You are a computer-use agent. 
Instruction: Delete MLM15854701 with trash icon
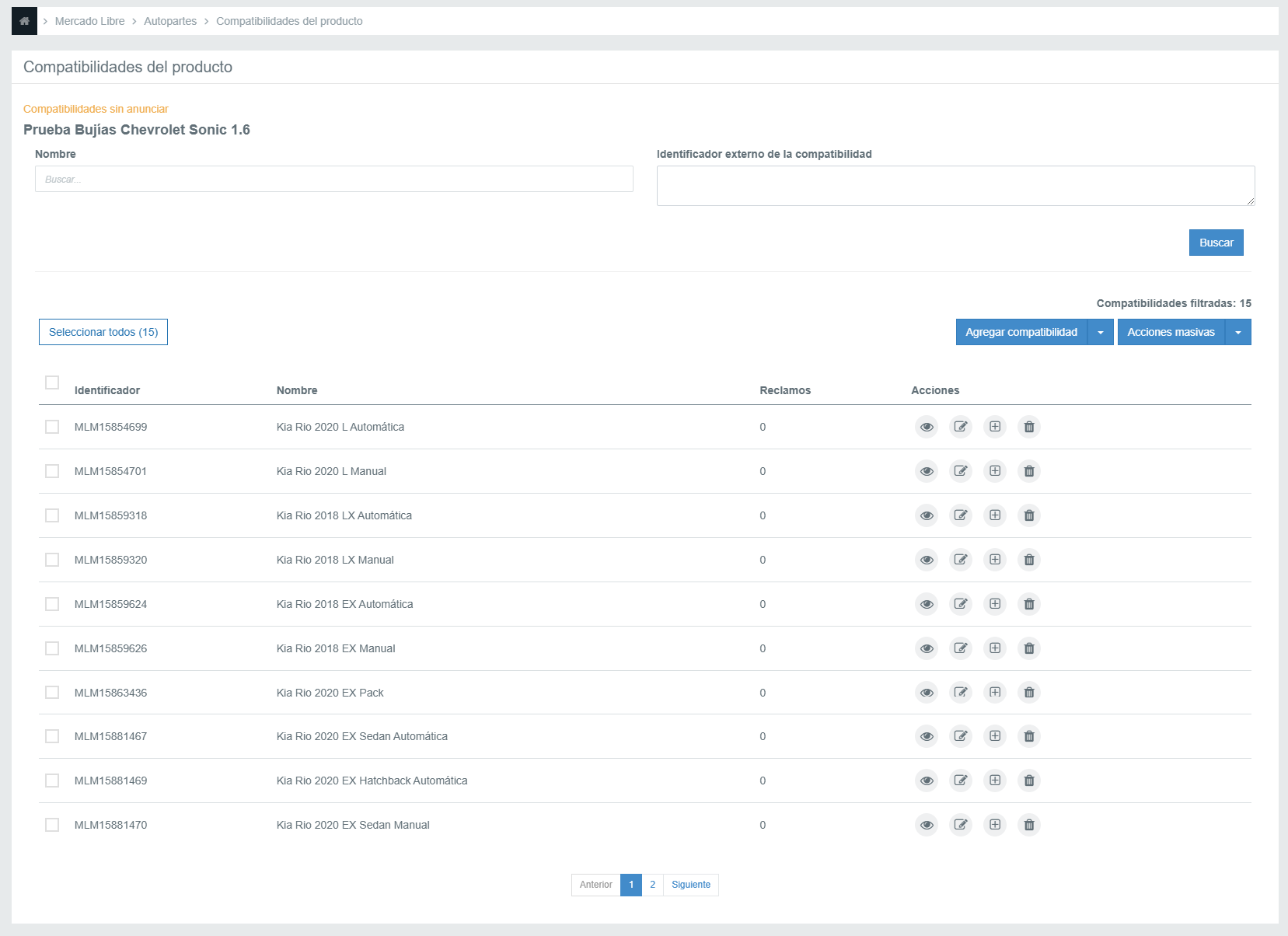pos(1029,471)
